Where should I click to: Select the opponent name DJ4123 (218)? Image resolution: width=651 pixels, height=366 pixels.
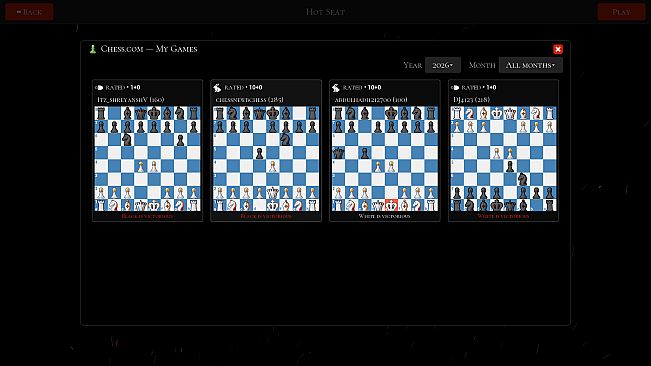click(471, 100)
